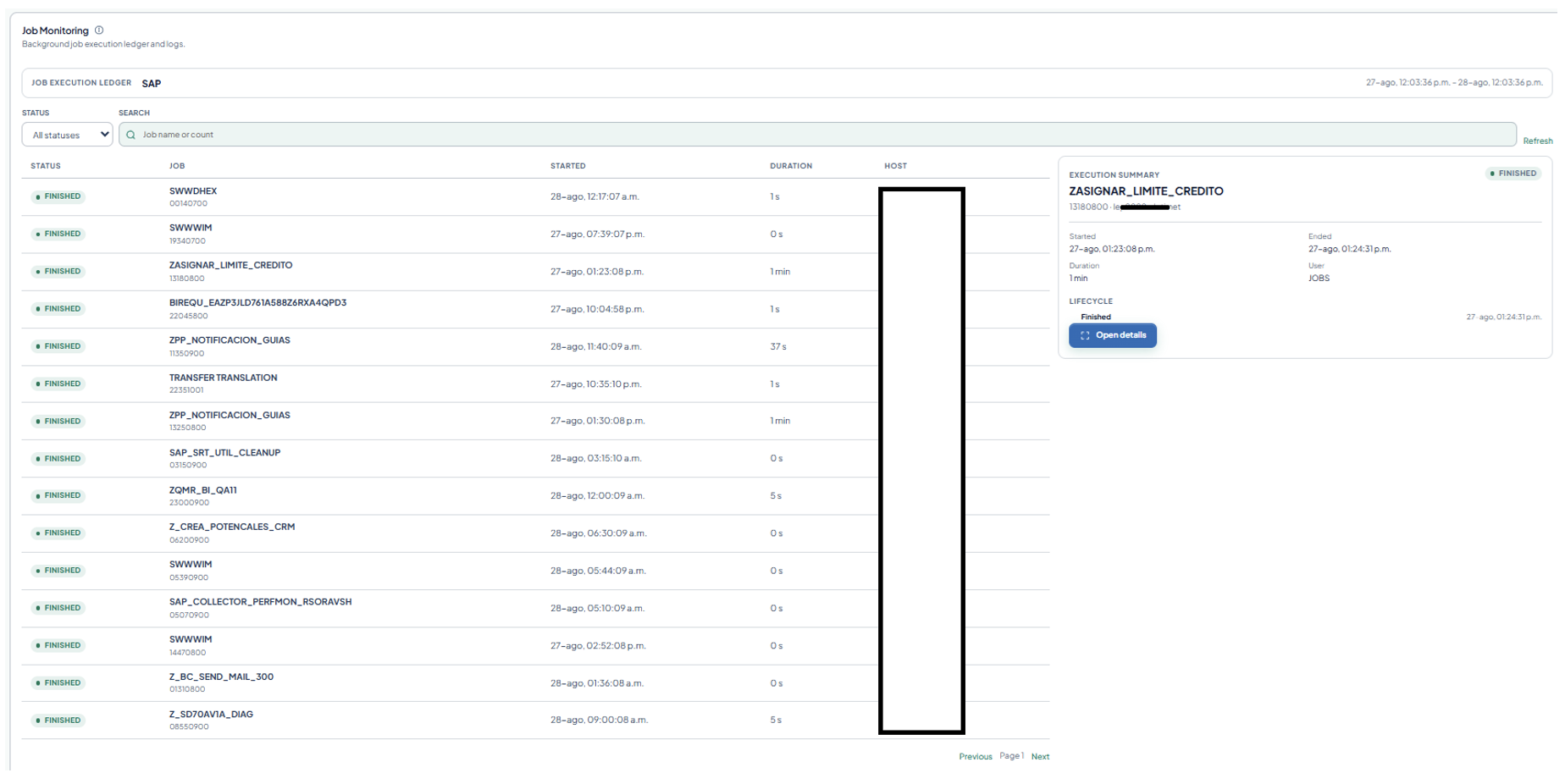Select the SAP_SRT_UTIL_CLEANUP job row
The image size is (1565, 784).
pos(535,458)
